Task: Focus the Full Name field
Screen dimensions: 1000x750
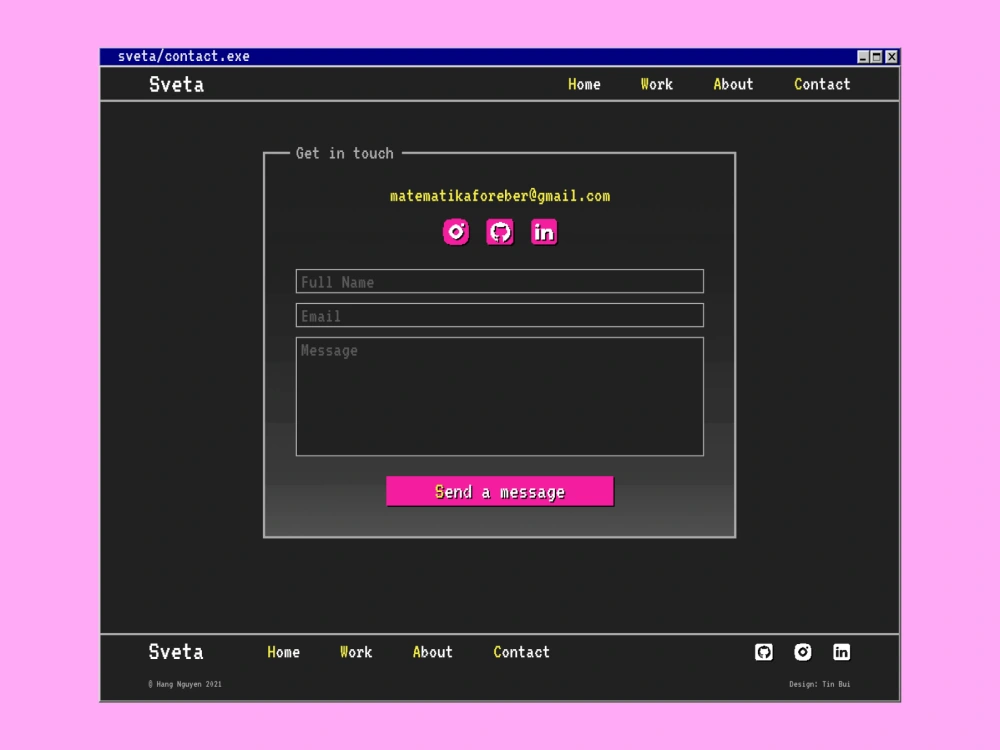Action: tap(500, 281)
